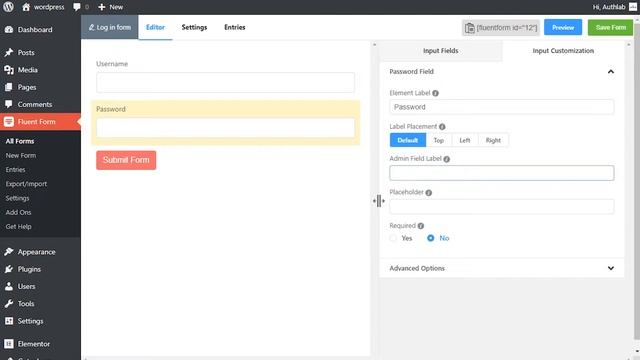Open Add Ons submenu item
640x360 pixels.
coord(18,212)
